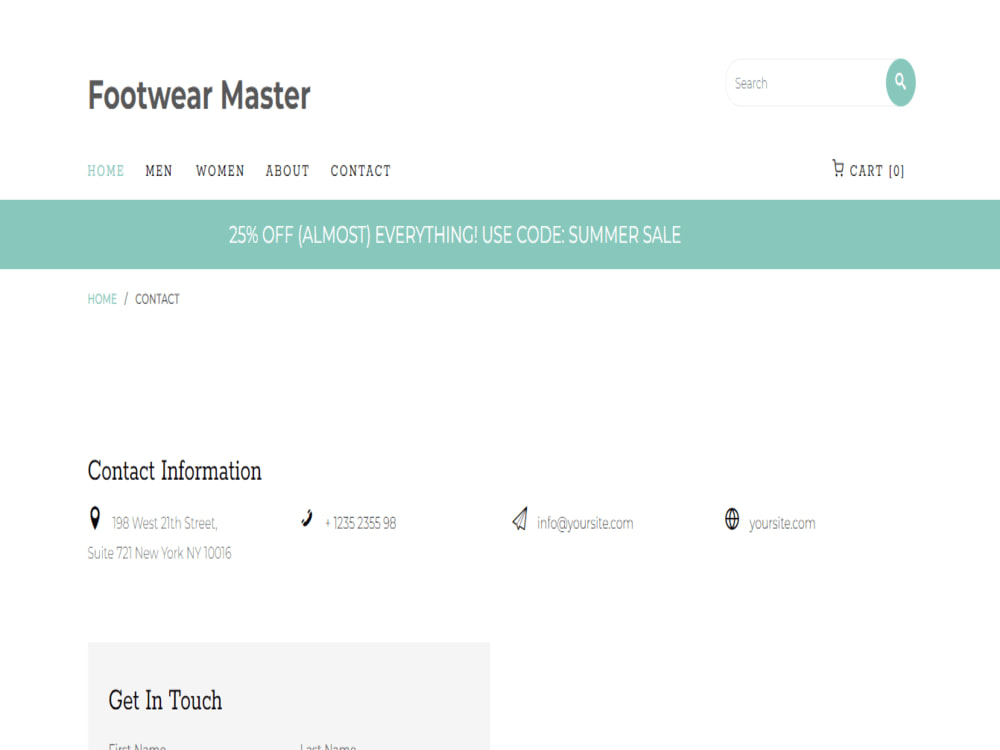Click the teal search magnifier button

(900, 83)
